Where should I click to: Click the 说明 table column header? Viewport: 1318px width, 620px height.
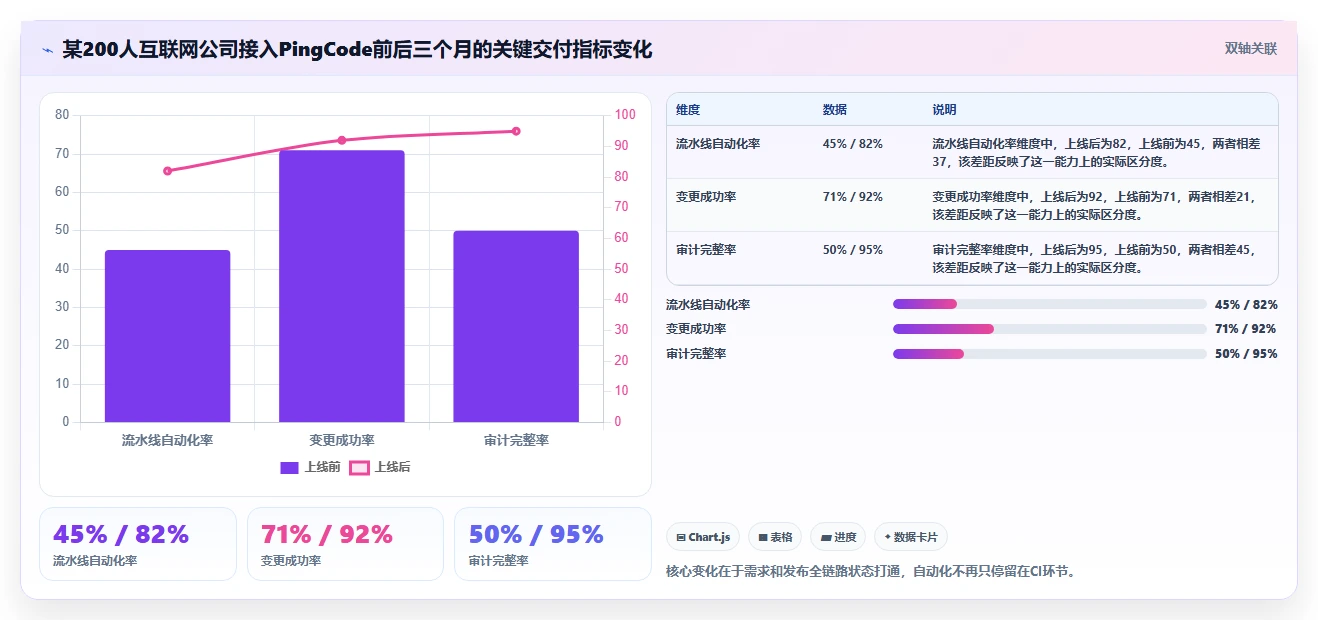[x=945, y=110]
